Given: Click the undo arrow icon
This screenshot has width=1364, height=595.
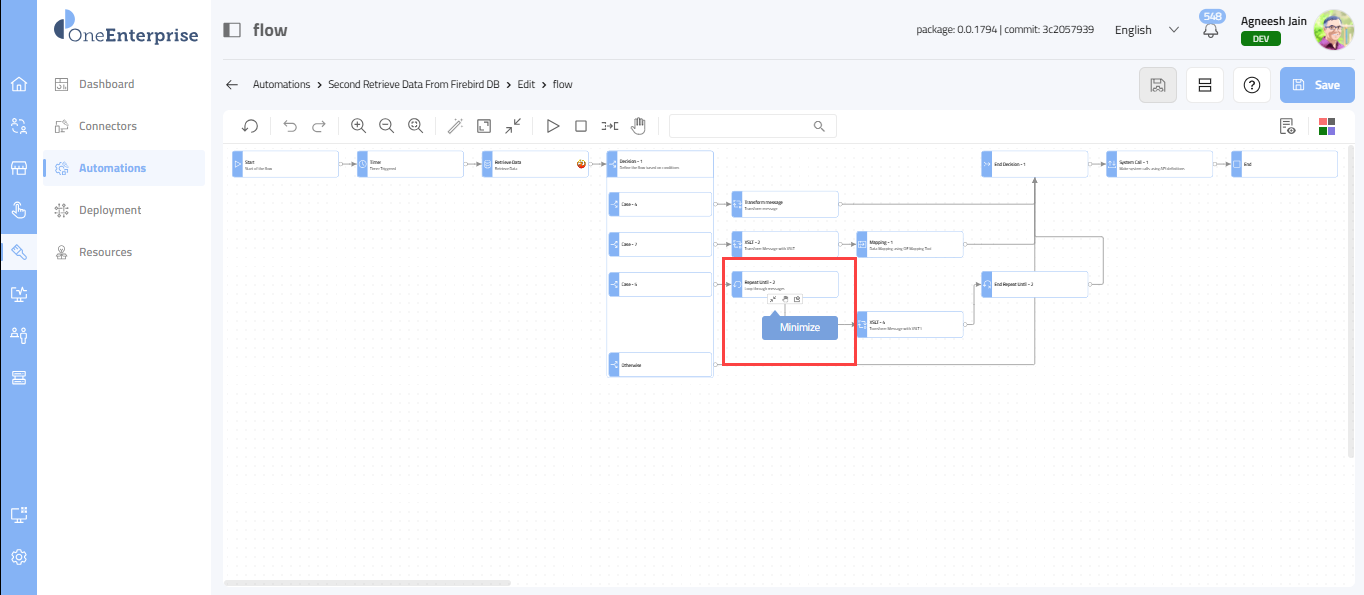Looking at the screenshot, I should click(x=290, y=126).
